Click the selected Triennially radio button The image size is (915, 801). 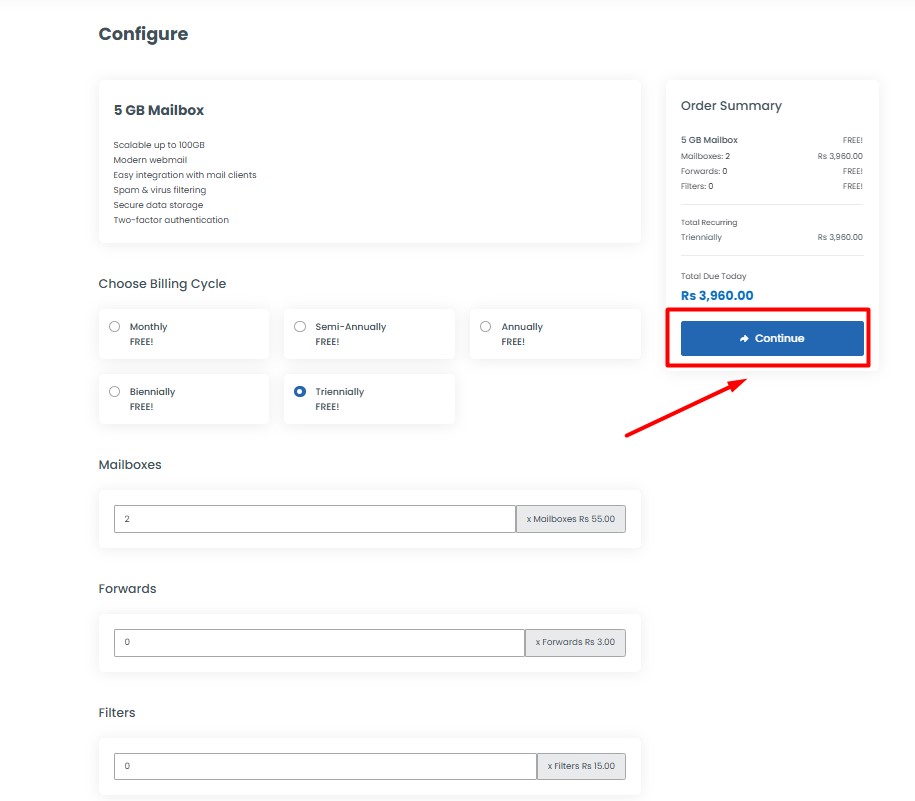click(x=300, y=392)
